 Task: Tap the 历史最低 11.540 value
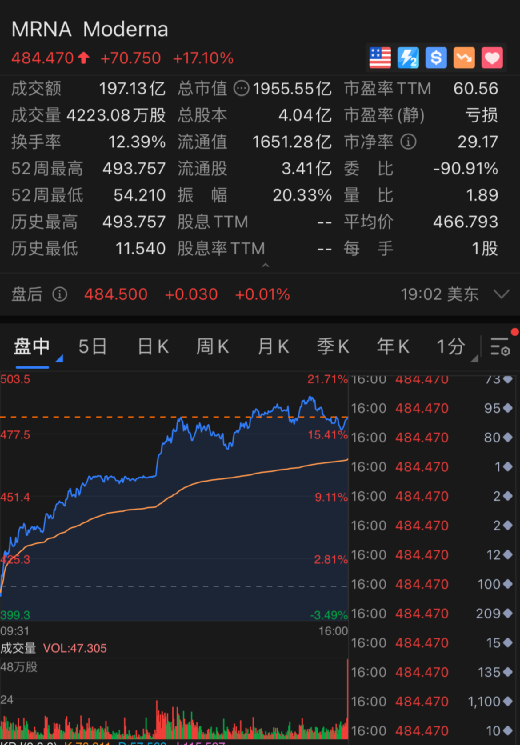click(x=141, y=248)
